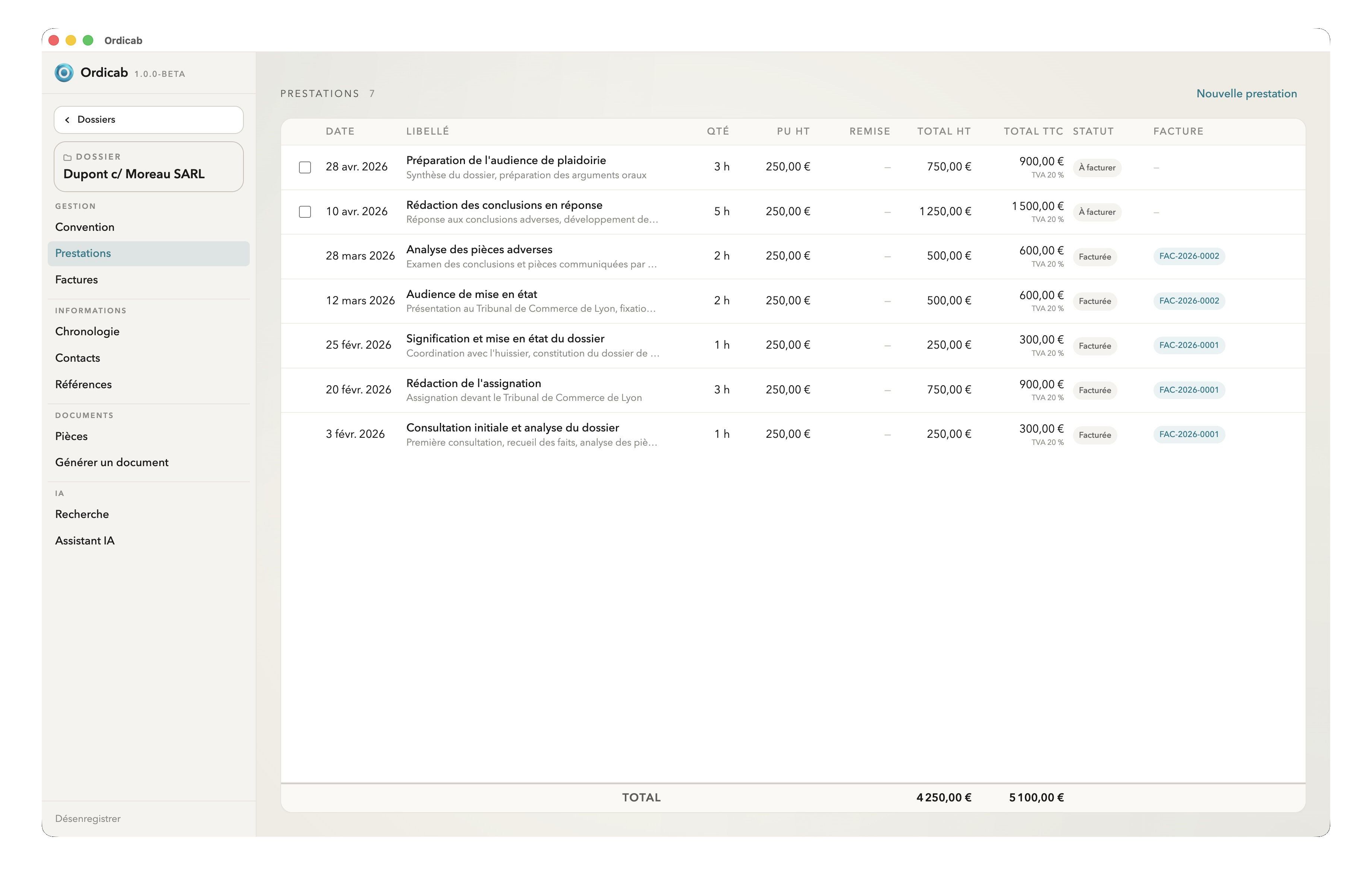Image resolution: width=1372 pixels, height=892 pixels.
Task: Open invoice FAC-2026-0001 on 20 févr. row
Action: click(x=1189, y=390)
